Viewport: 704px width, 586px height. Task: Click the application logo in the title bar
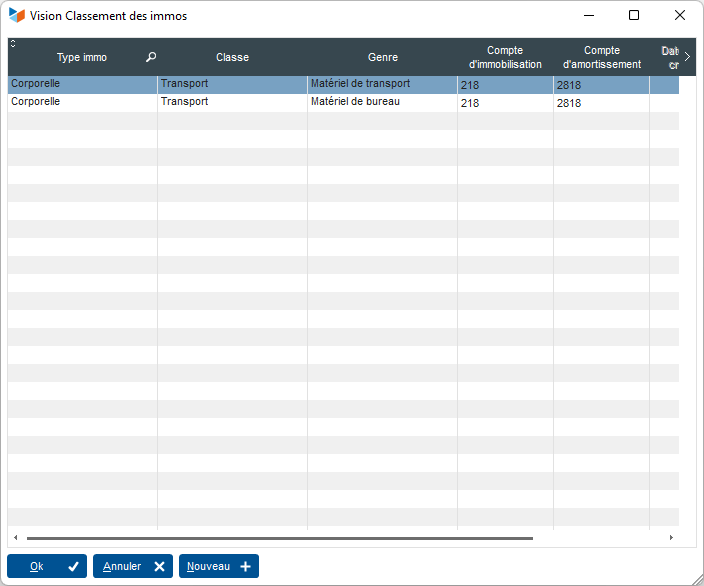pos(17,16)
